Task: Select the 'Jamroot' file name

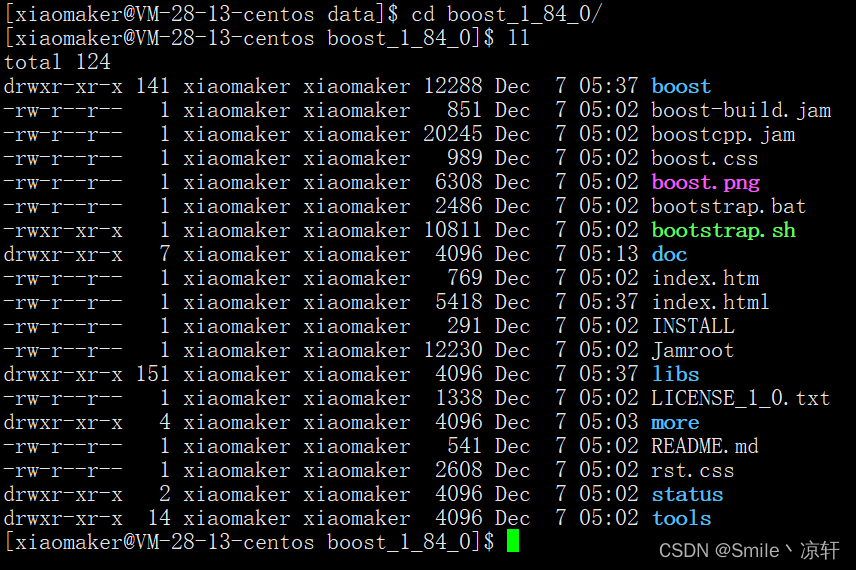Action: tap(693, 351)
